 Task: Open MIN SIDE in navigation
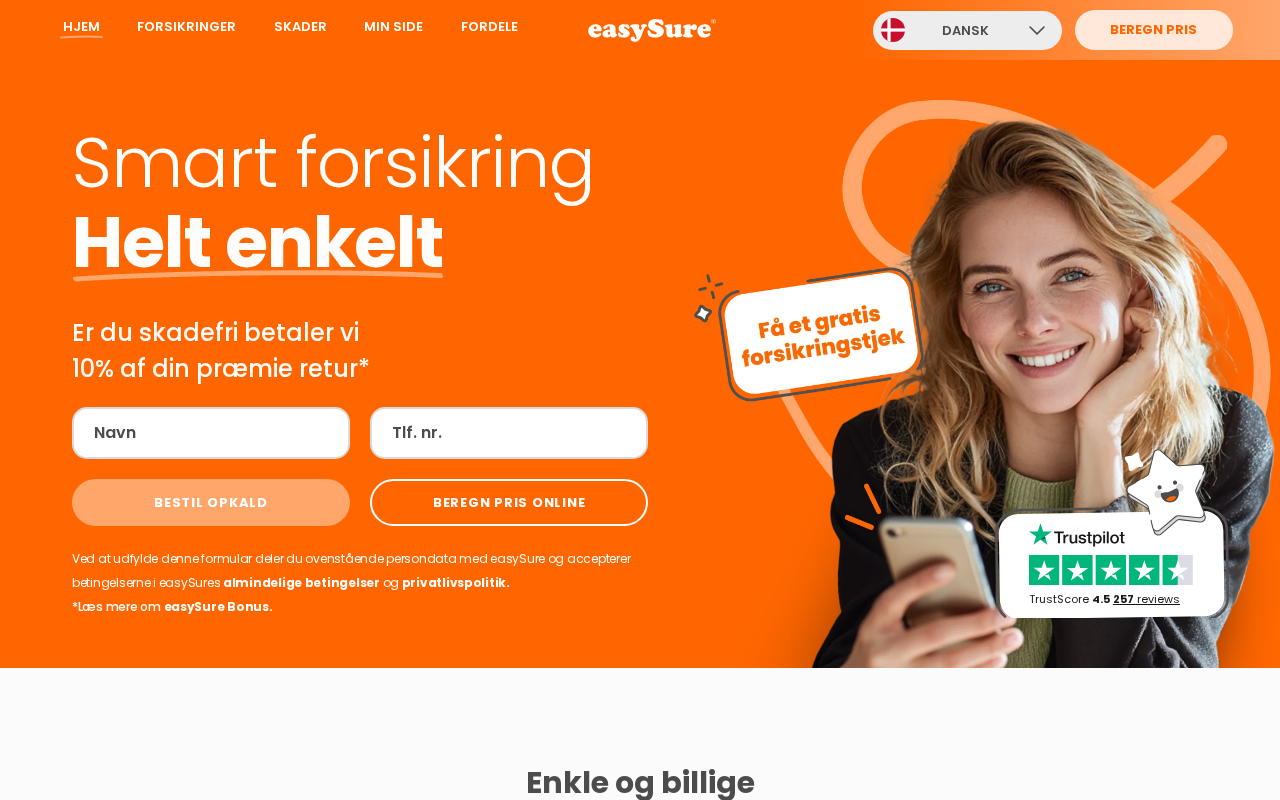[393, 27]
